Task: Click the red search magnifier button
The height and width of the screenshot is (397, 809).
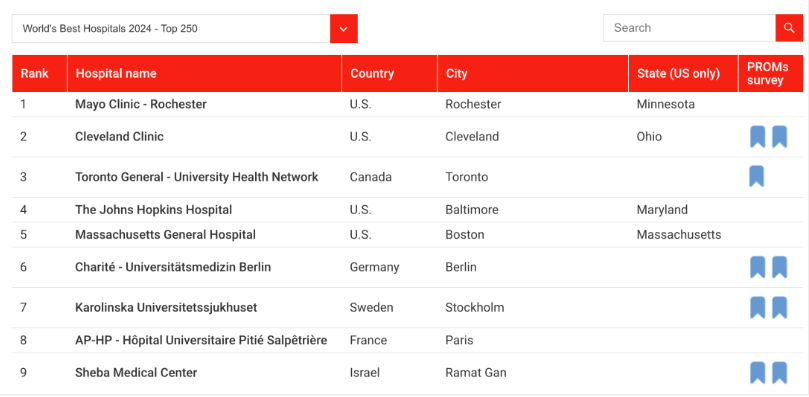Action: tap(789, 28)
